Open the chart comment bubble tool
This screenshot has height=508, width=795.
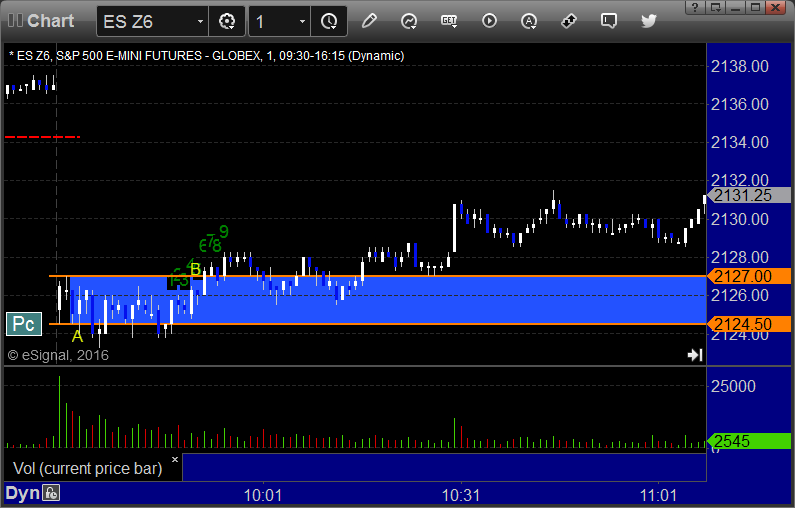(608, 21)
